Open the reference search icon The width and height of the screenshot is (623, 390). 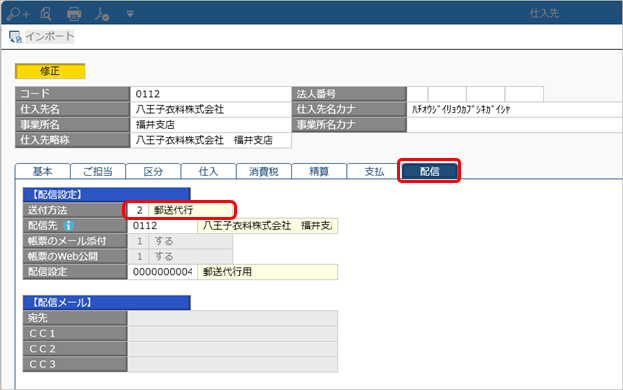coord(46,14)
